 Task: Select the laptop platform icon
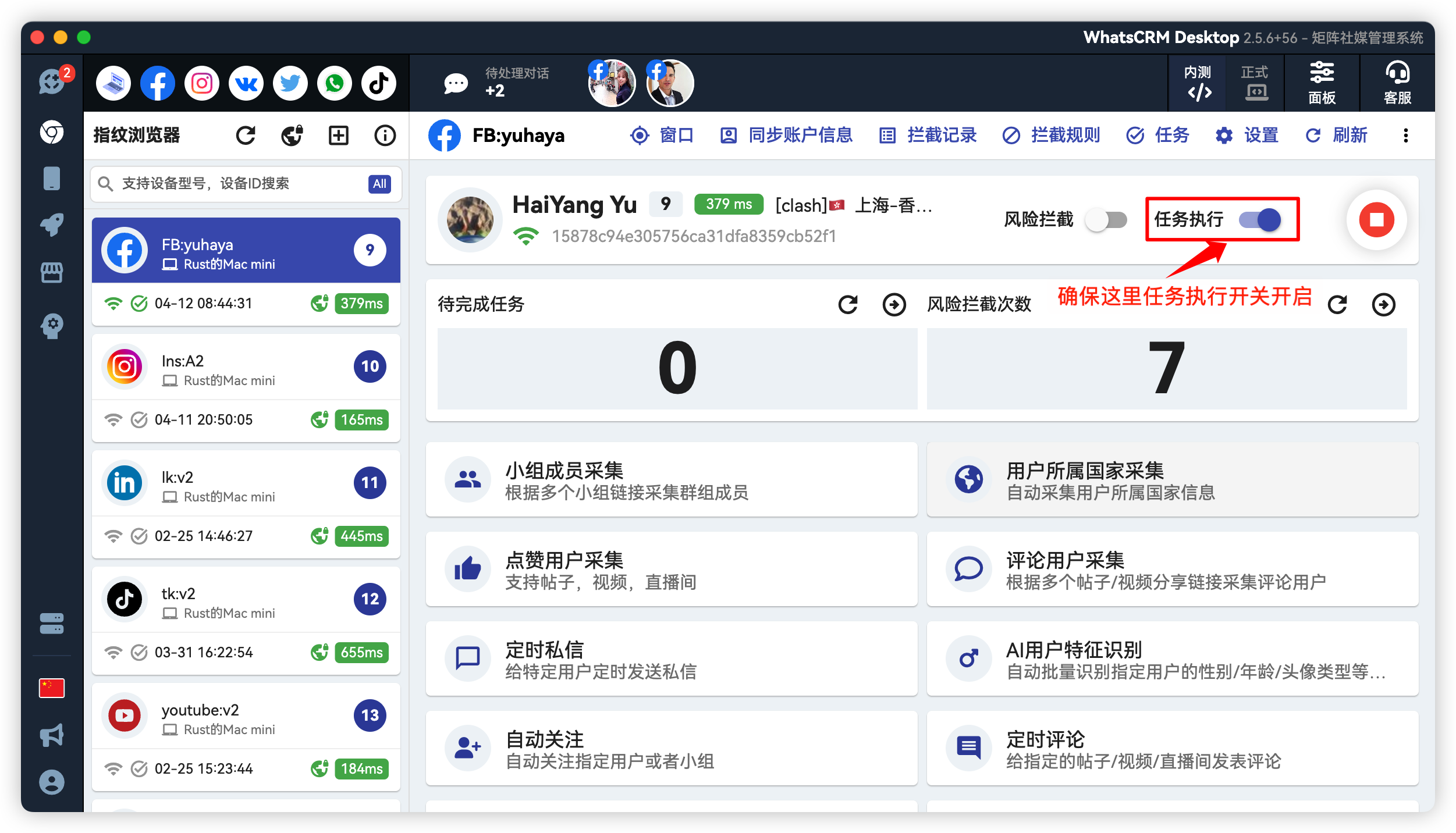pos(113,83)
